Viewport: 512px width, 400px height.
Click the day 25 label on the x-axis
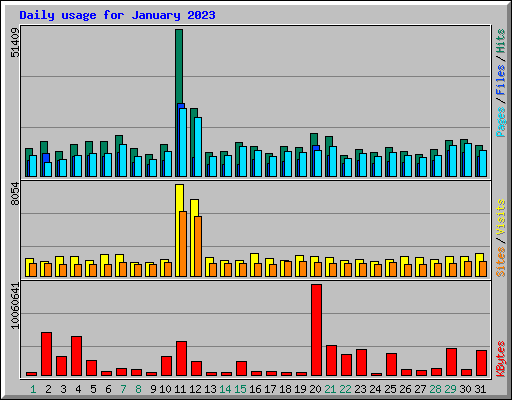(x=390, y=389)
